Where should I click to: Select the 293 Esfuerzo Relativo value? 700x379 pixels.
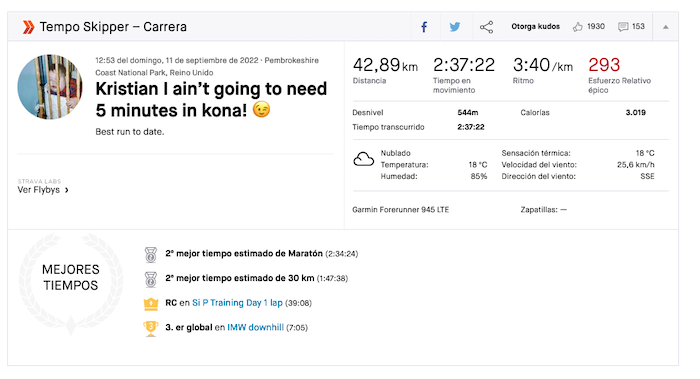point(604,65)
